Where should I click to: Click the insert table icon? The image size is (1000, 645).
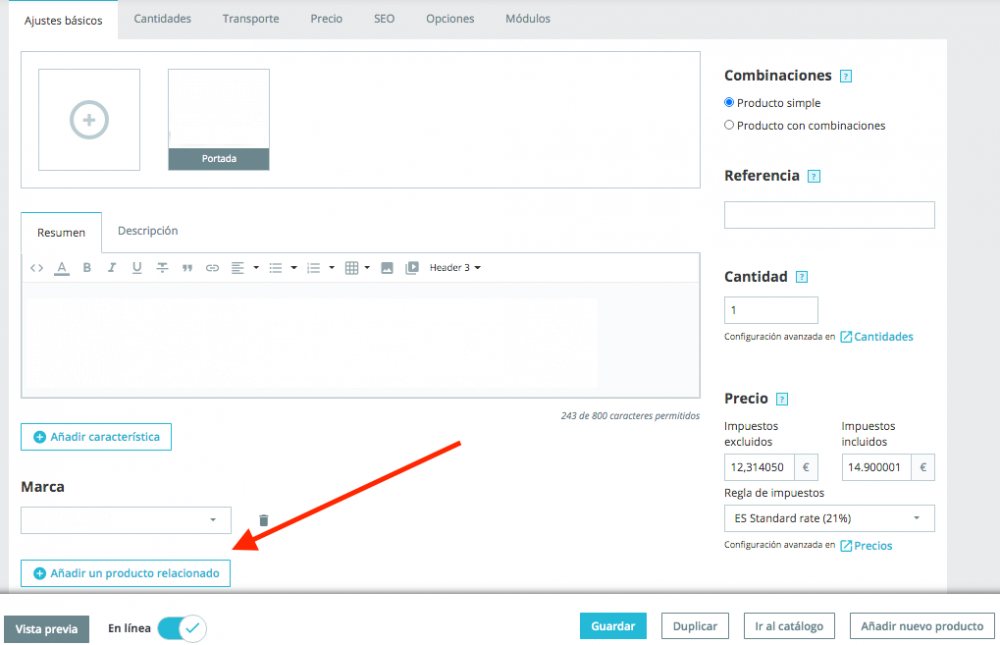pos(351,268)
